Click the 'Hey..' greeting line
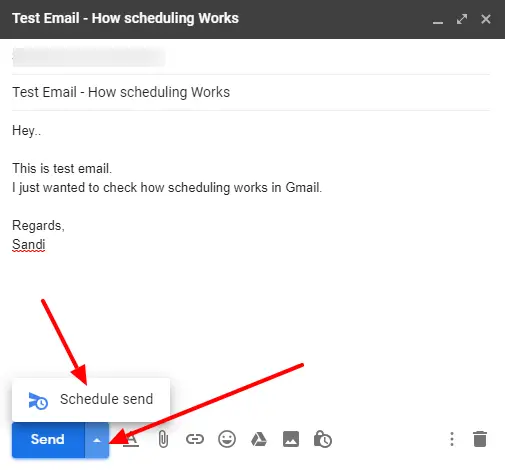 click(x=26, y=131)
